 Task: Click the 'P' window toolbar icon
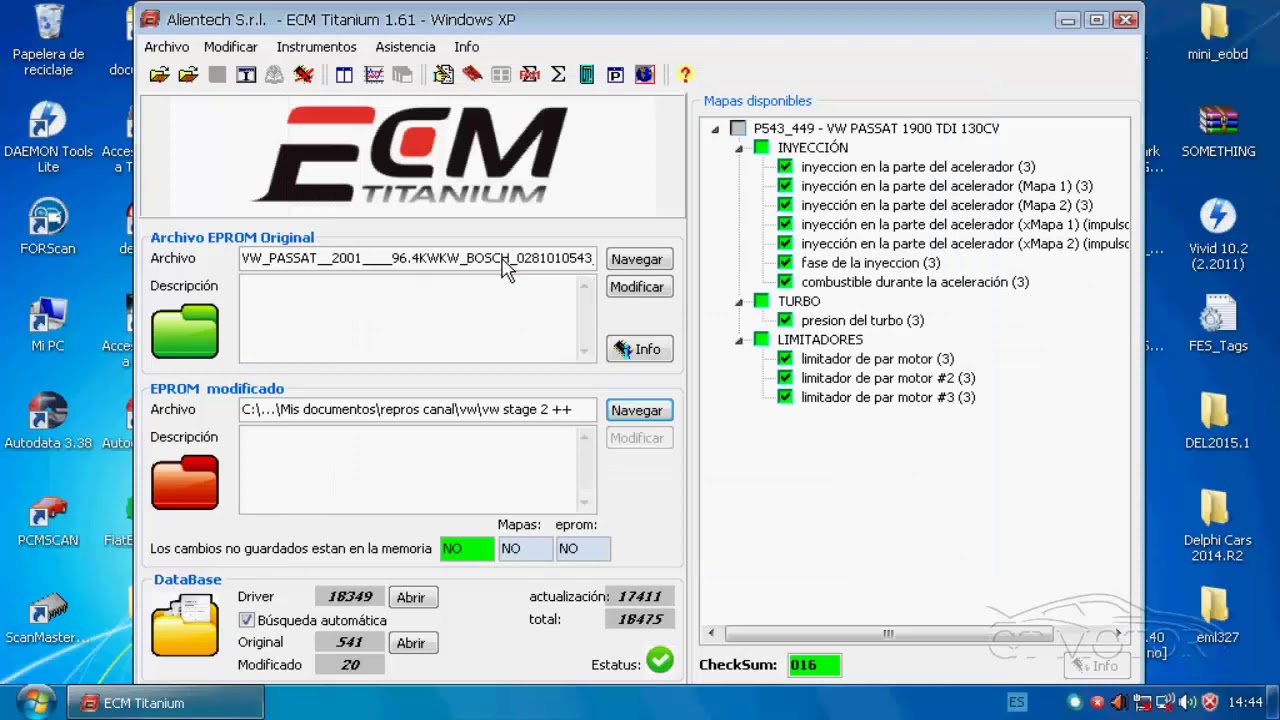tap(615, 75)
